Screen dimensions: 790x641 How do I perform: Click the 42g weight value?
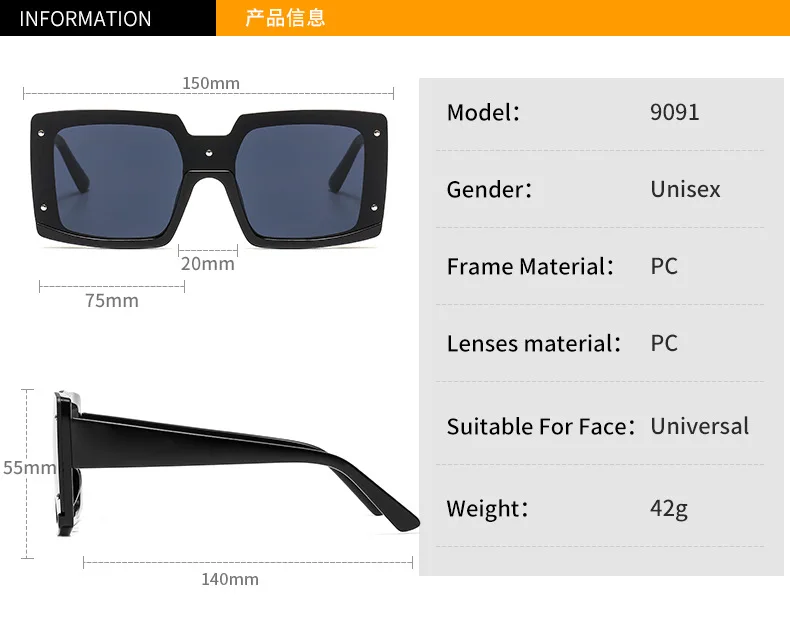(x=669, y=508)
